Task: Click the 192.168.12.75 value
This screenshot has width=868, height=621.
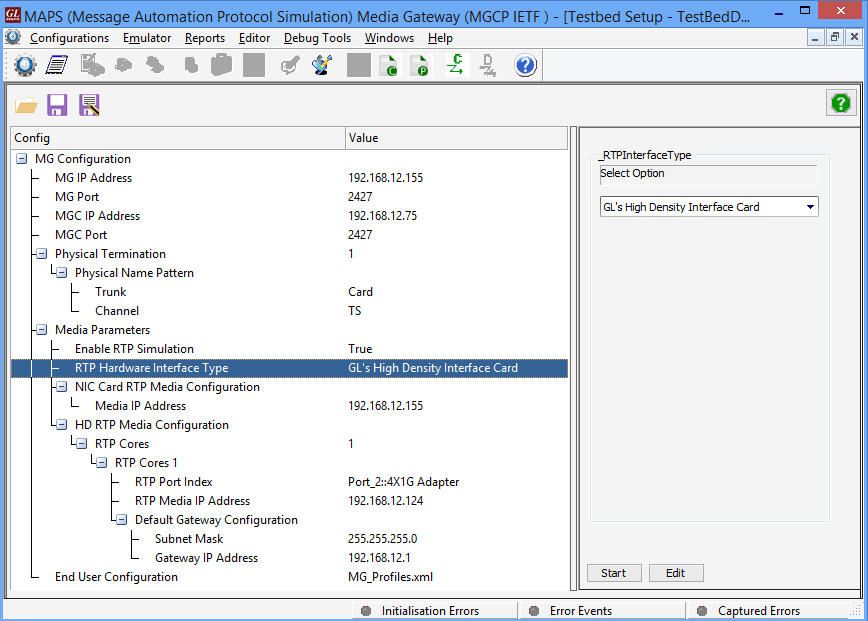Action: click(383, 216)
